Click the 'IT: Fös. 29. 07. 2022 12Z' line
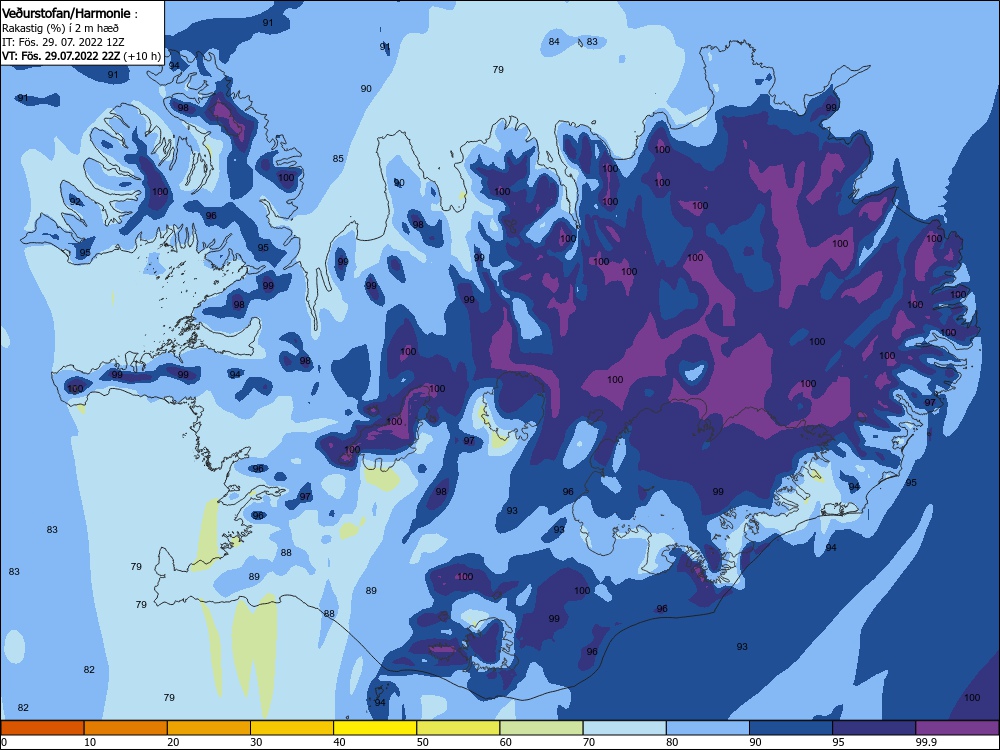Image resolution: width=1000 pixels, height=750 pixels. coord(62,42)
